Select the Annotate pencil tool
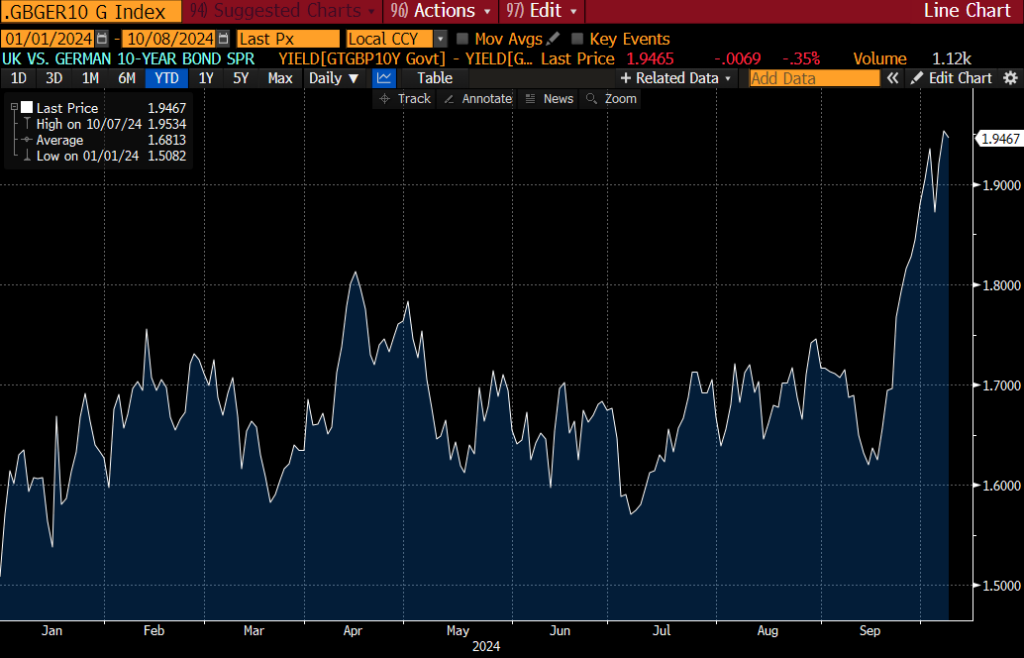1024x658 pixels. click(x=477, y=98)
